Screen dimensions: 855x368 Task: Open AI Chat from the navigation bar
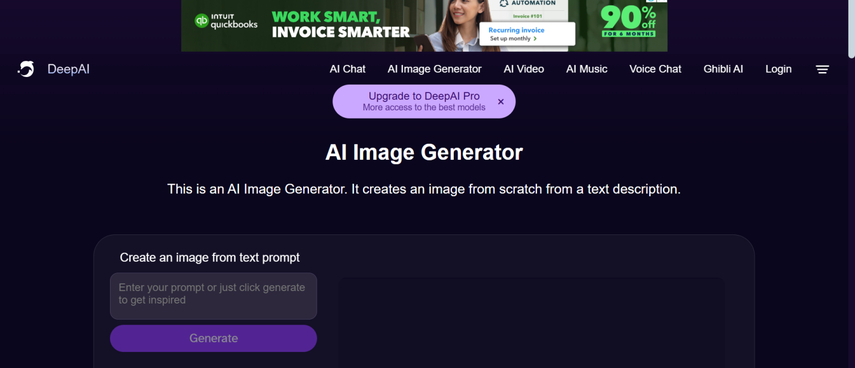[x=347, y=69]
